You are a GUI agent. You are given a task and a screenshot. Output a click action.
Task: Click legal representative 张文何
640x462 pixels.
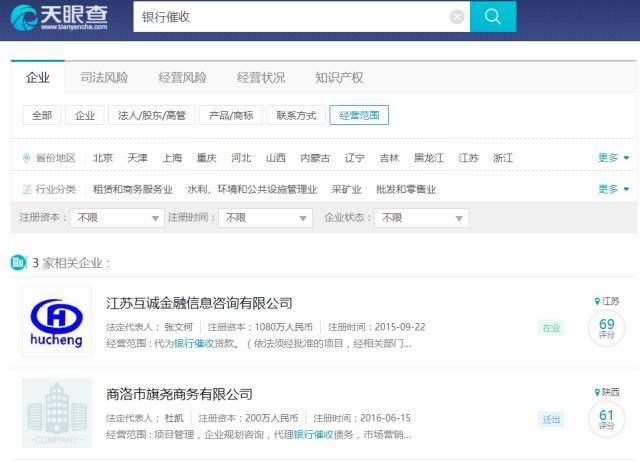pyautogui.click(x=178, y=327)
